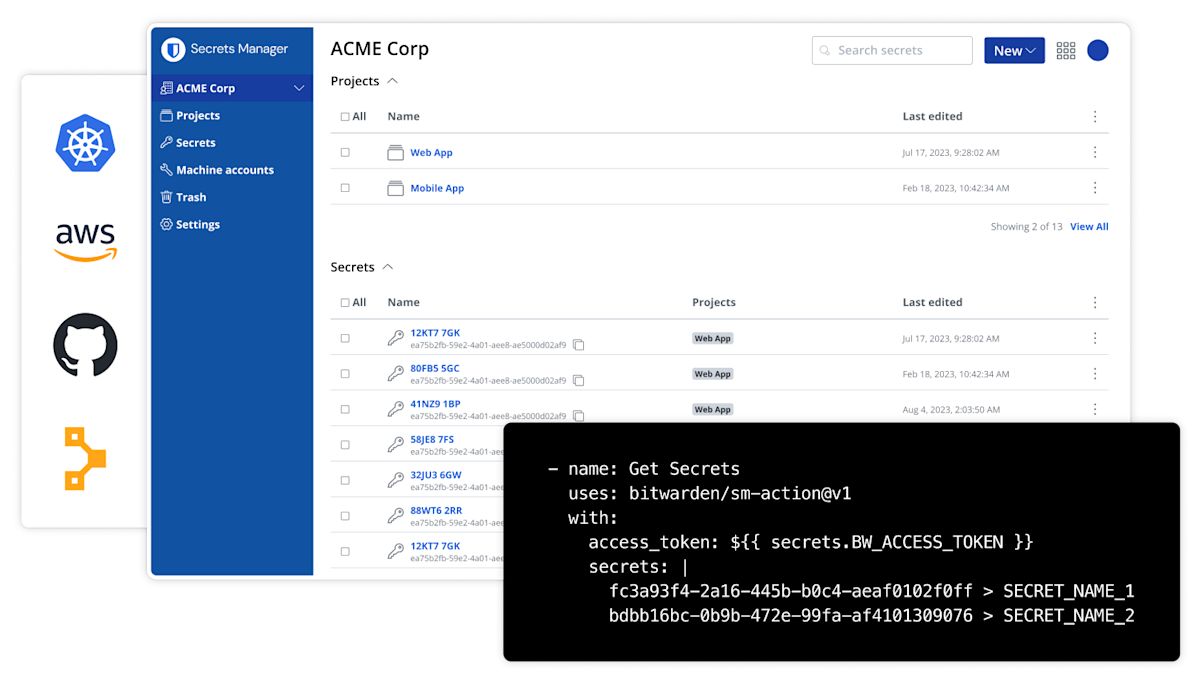Click the key icon beside 32JU3 6GW
1200x686 pixels.
[x=396, y=480]
